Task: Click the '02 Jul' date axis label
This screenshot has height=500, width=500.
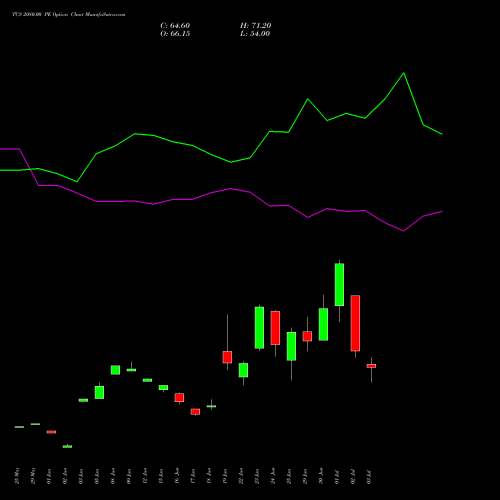Action: [353, 477]
